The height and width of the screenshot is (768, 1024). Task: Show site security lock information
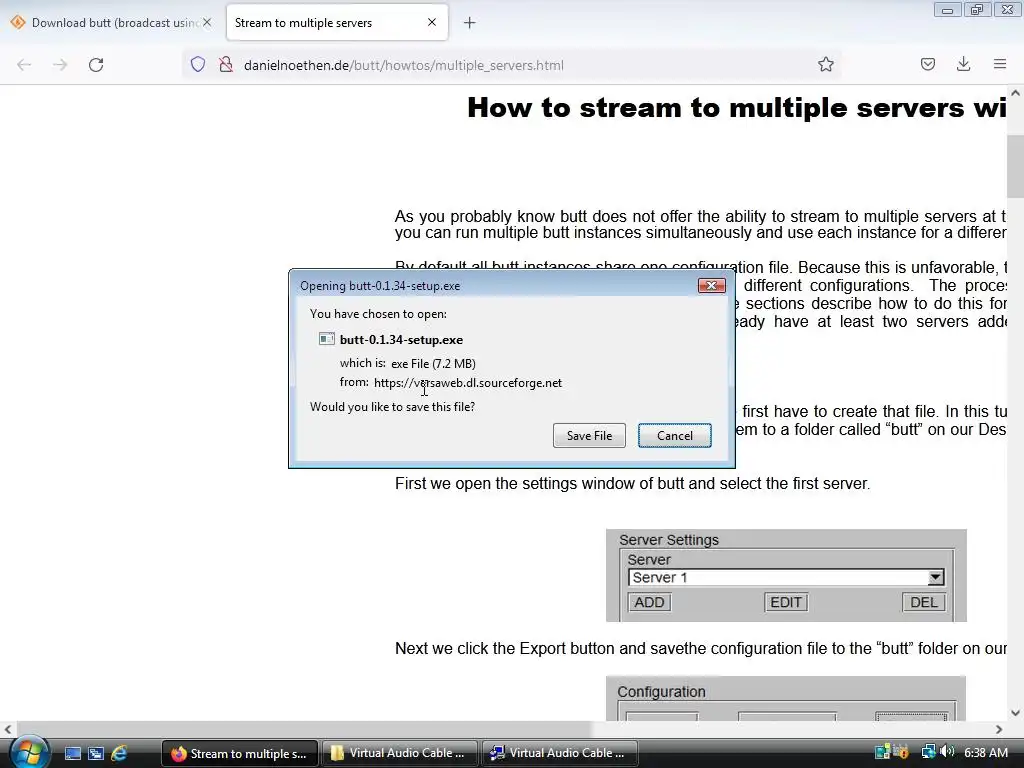226,64
